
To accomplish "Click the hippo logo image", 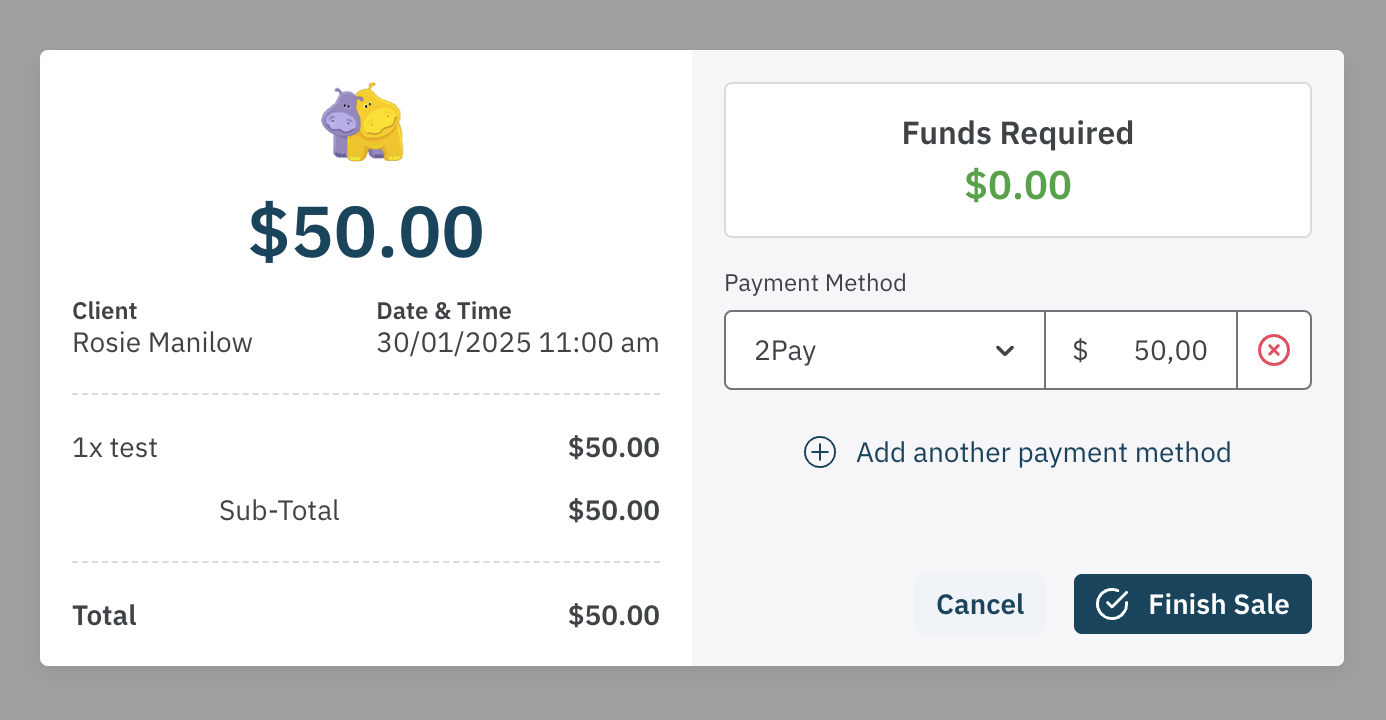I will [363, 122].
